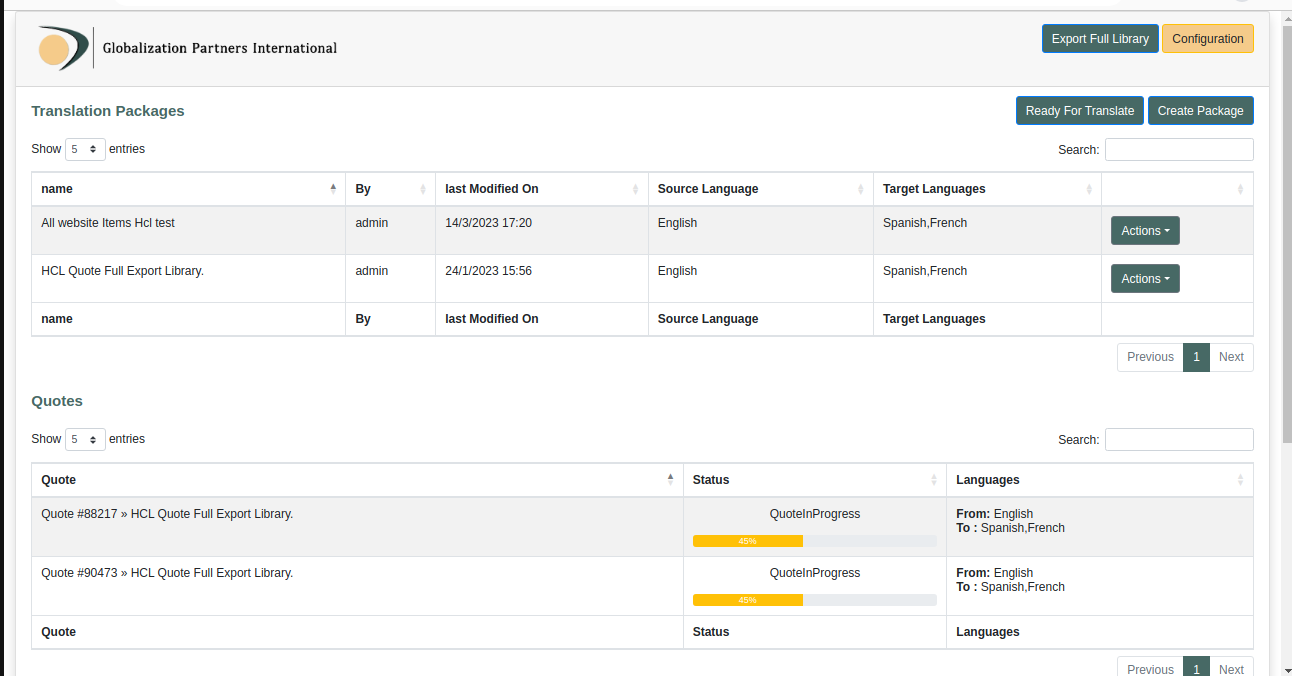
Task: Click Quote #90473 row text
Action: coord(167,573)
